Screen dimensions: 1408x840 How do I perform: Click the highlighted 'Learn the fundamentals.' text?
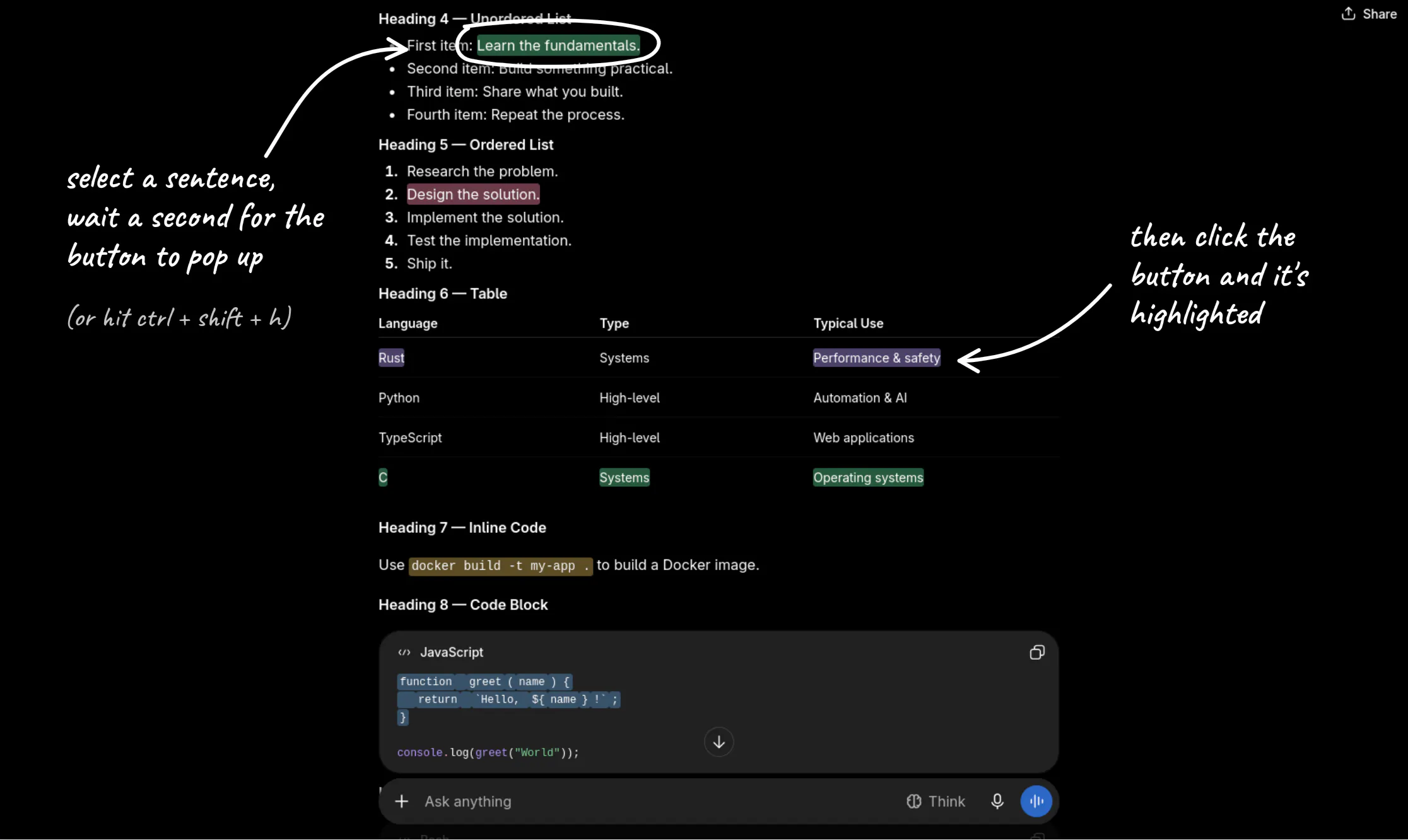(558, 45)
